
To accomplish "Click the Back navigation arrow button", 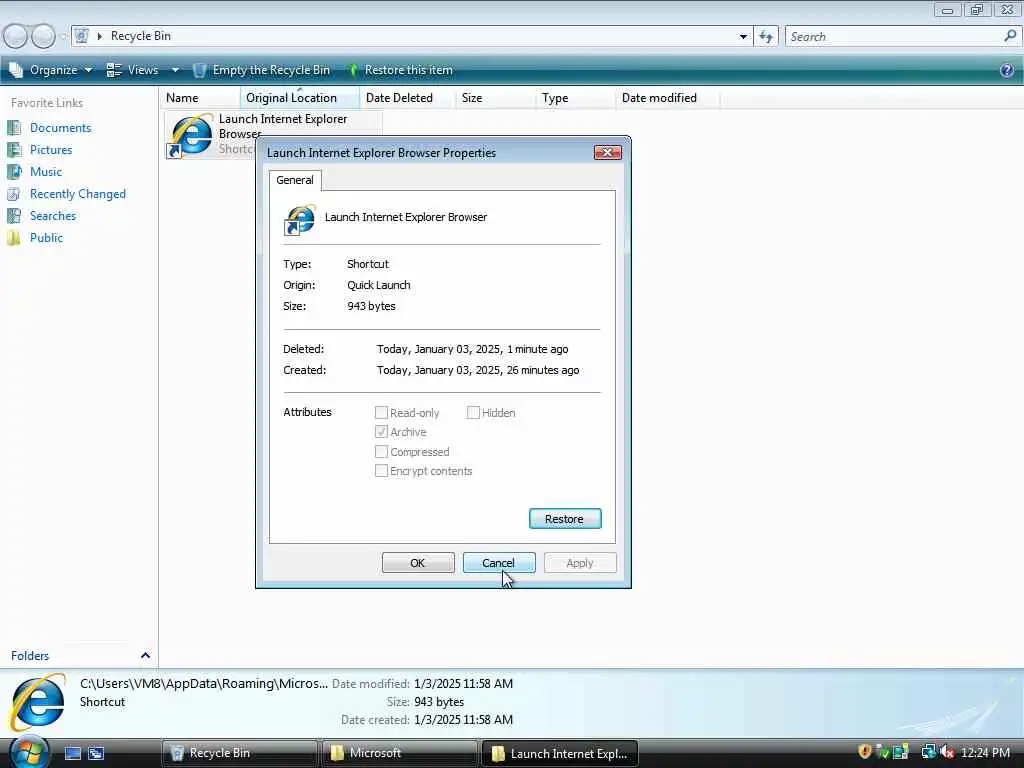I will 16,36.
